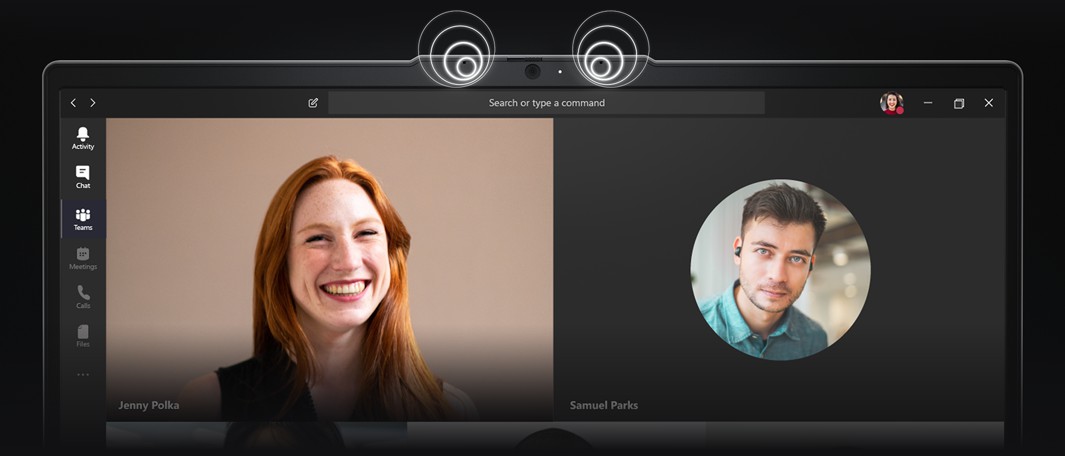The width and height of the screenshot is (1065, 456).
Task: Go forward with the right arrow
Action: coord(92,103)
